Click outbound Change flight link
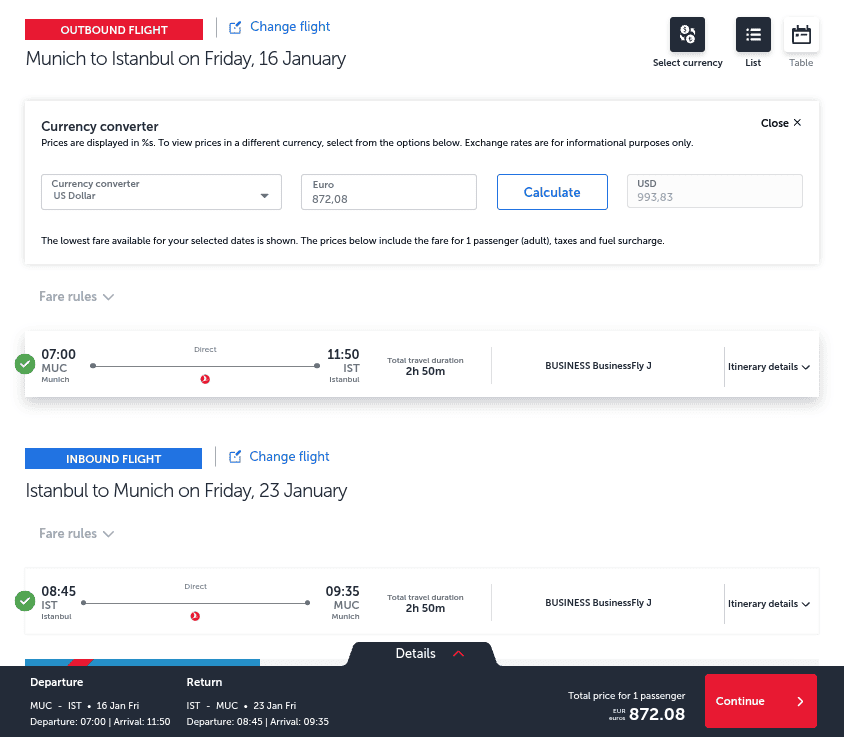 pyautogui.click(x=290, y=27)
